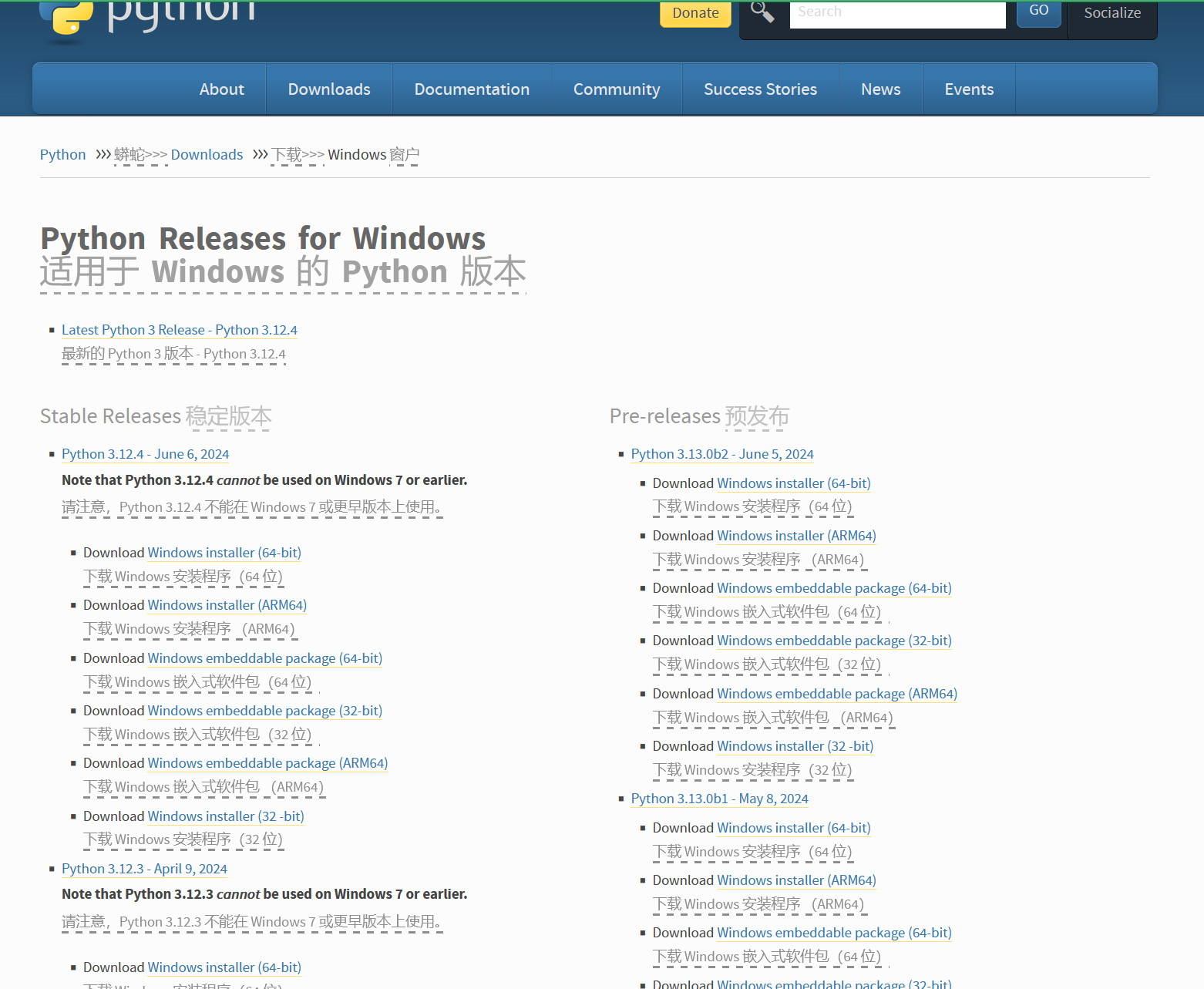
Task: Open the About menu
Action: (x=221, y=89)
